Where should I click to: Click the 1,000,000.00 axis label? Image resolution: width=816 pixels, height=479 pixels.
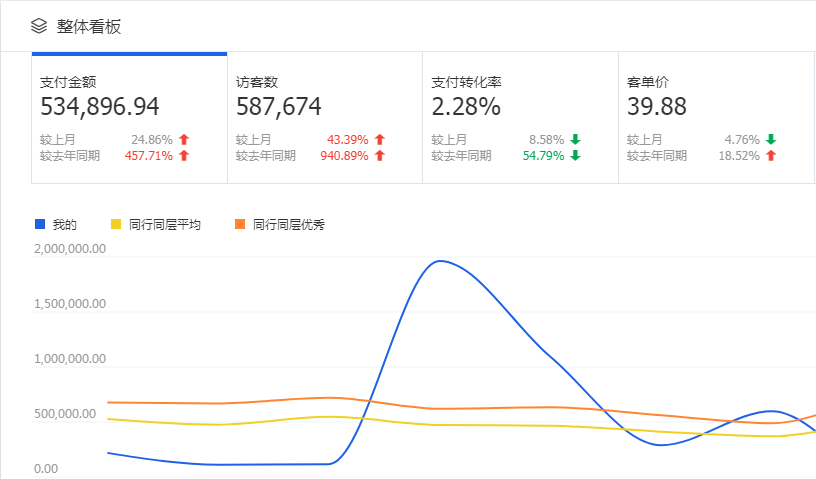click(70, 359)
